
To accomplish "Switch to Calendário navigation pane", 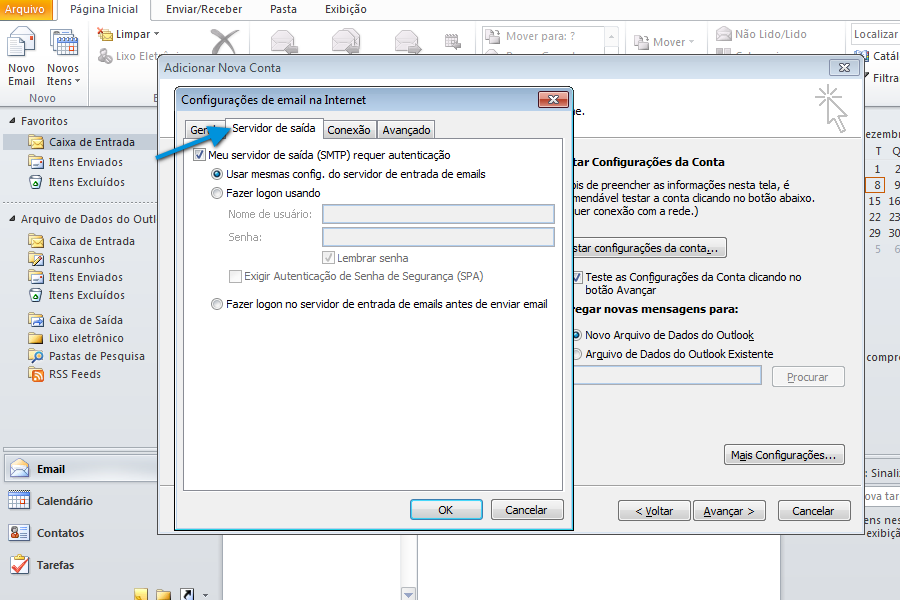I will [64, 501].
